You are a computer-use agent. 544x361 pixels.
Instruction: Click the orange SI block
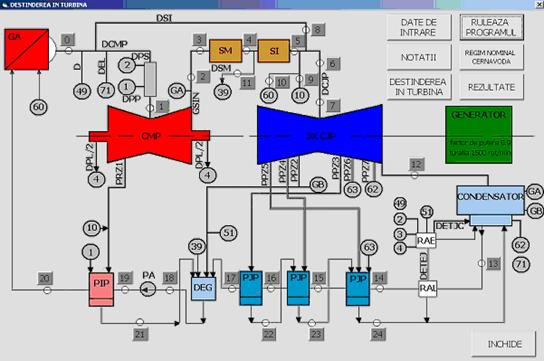coord(274,51)
